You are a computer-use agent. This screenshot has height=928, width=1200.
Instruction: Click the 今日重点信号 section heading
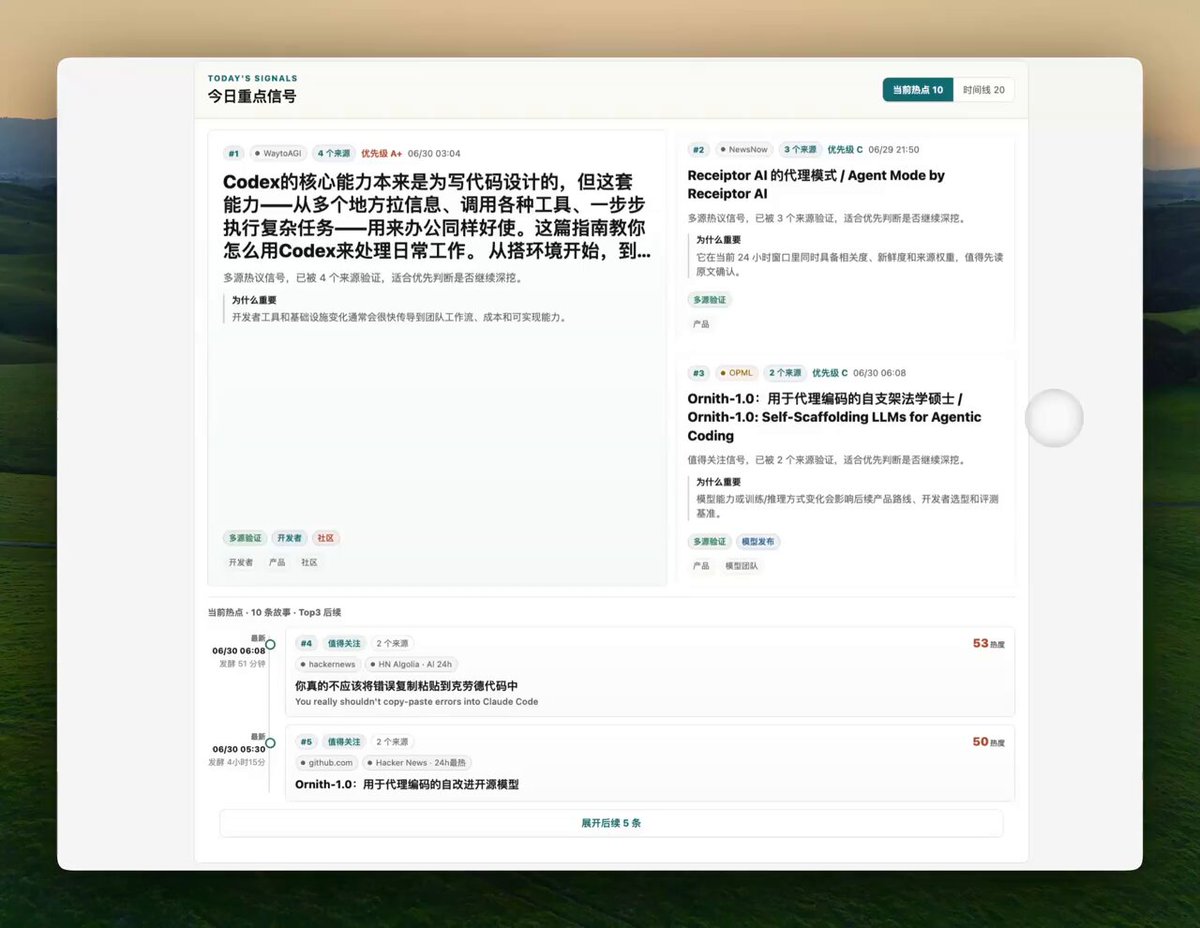pyautogui.click(x=252, y=96)
